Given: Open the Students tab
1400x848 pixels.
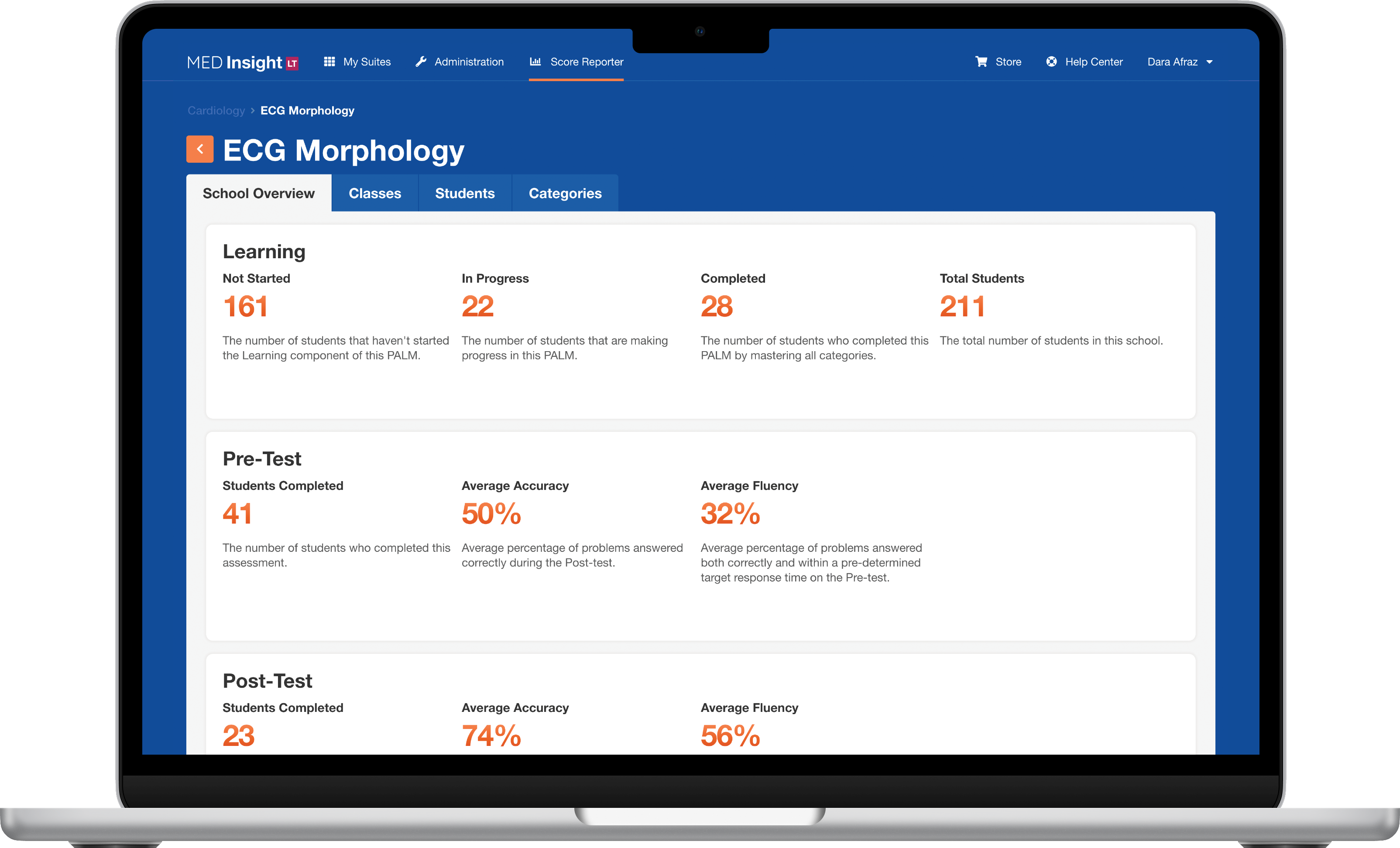Looking at the screenshot, I should click(464, 193).
